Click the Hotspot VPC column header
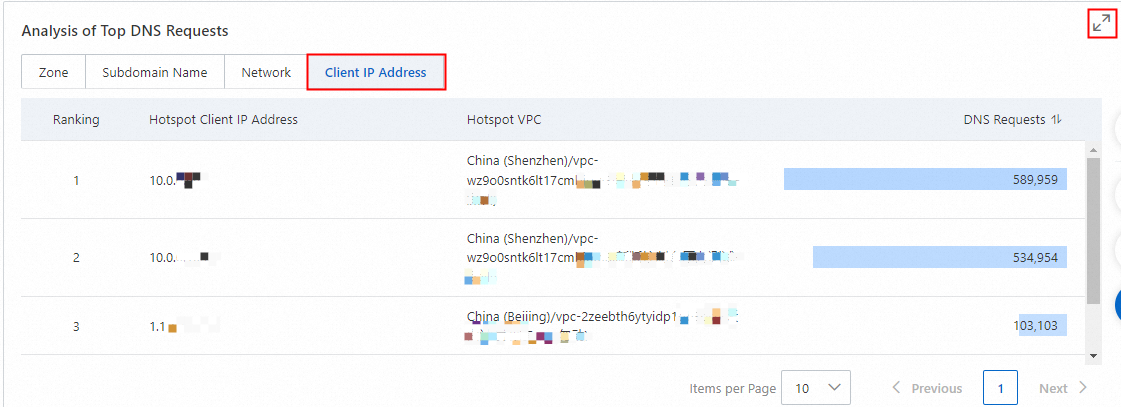The height and width of the screenshot is (407, 1121). [x=503, y=120]
